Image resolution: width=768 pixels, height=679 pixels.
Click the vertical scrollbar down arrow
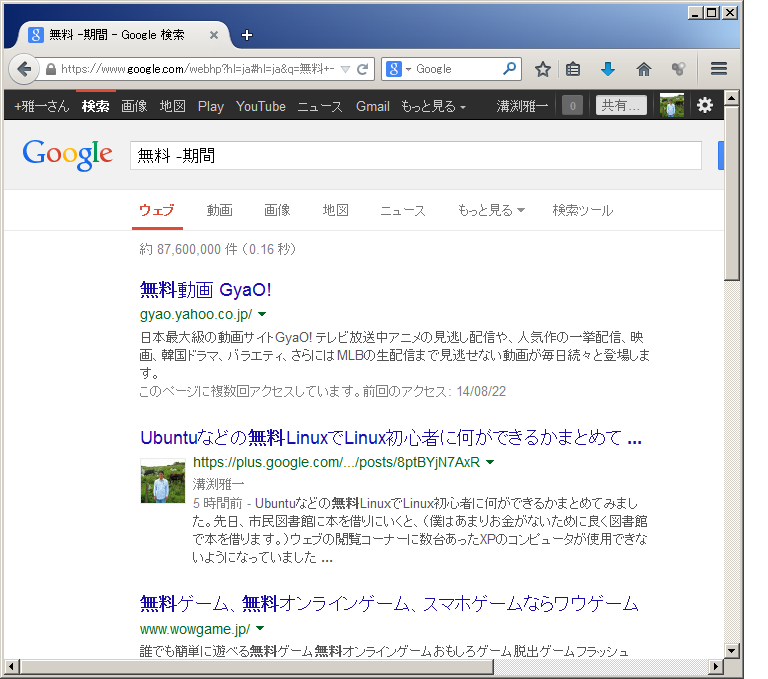pos(732,651)
